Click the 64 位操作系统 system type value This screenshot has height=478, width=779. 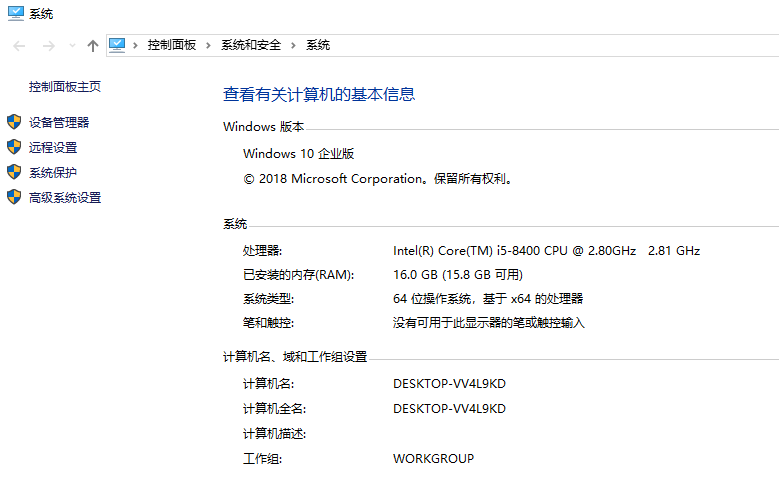pos(488,299)
